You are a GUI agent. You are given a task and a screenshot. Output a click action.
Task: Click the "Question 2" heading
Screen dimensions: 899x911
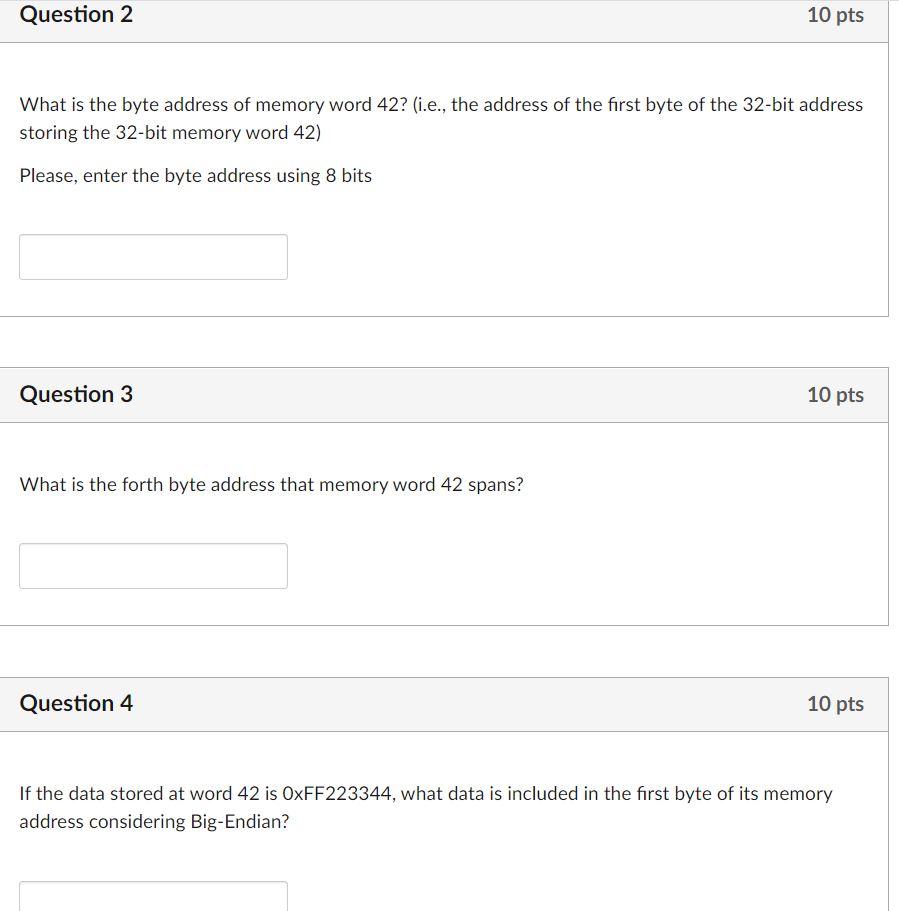[x=76, y=15]
